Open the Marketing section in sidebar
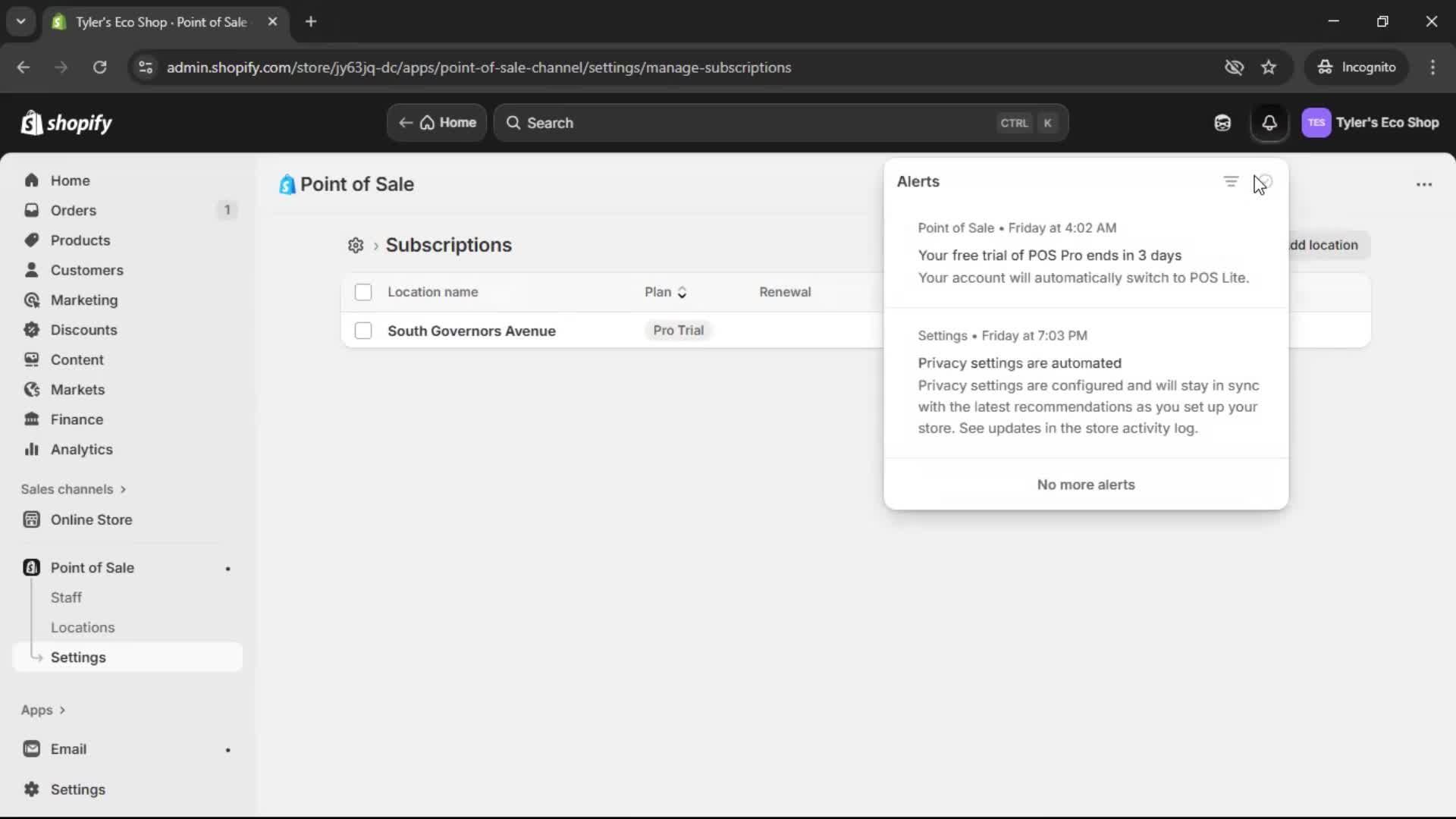This screenshot has width=1456, height=819. (x=83, y=300)
